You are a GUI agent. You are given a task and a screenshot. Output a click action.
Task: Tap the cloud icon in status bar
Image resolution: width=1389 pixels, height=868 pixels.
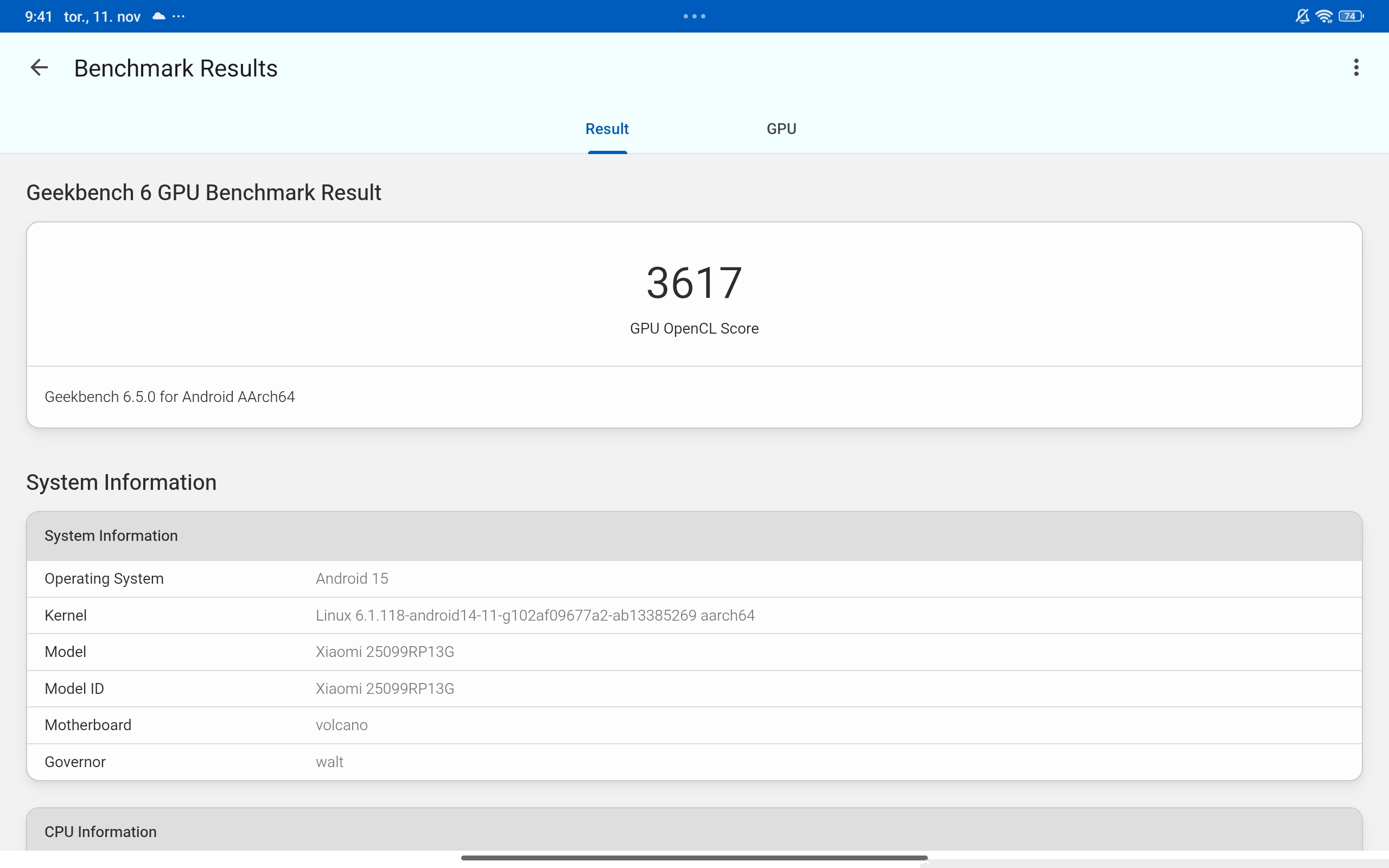pyautogui.click(x=159, y=16)
